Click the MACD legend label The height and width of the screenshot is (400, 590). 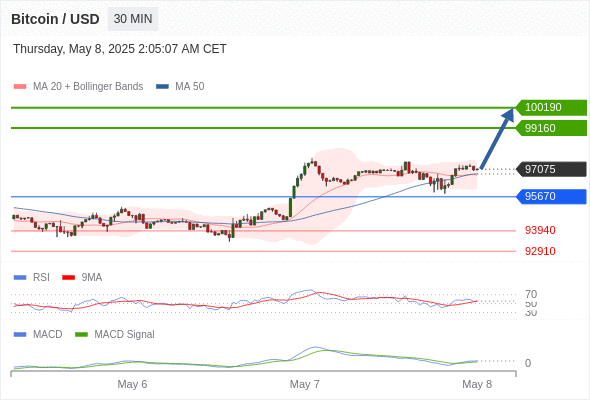(x=48, y=335)
